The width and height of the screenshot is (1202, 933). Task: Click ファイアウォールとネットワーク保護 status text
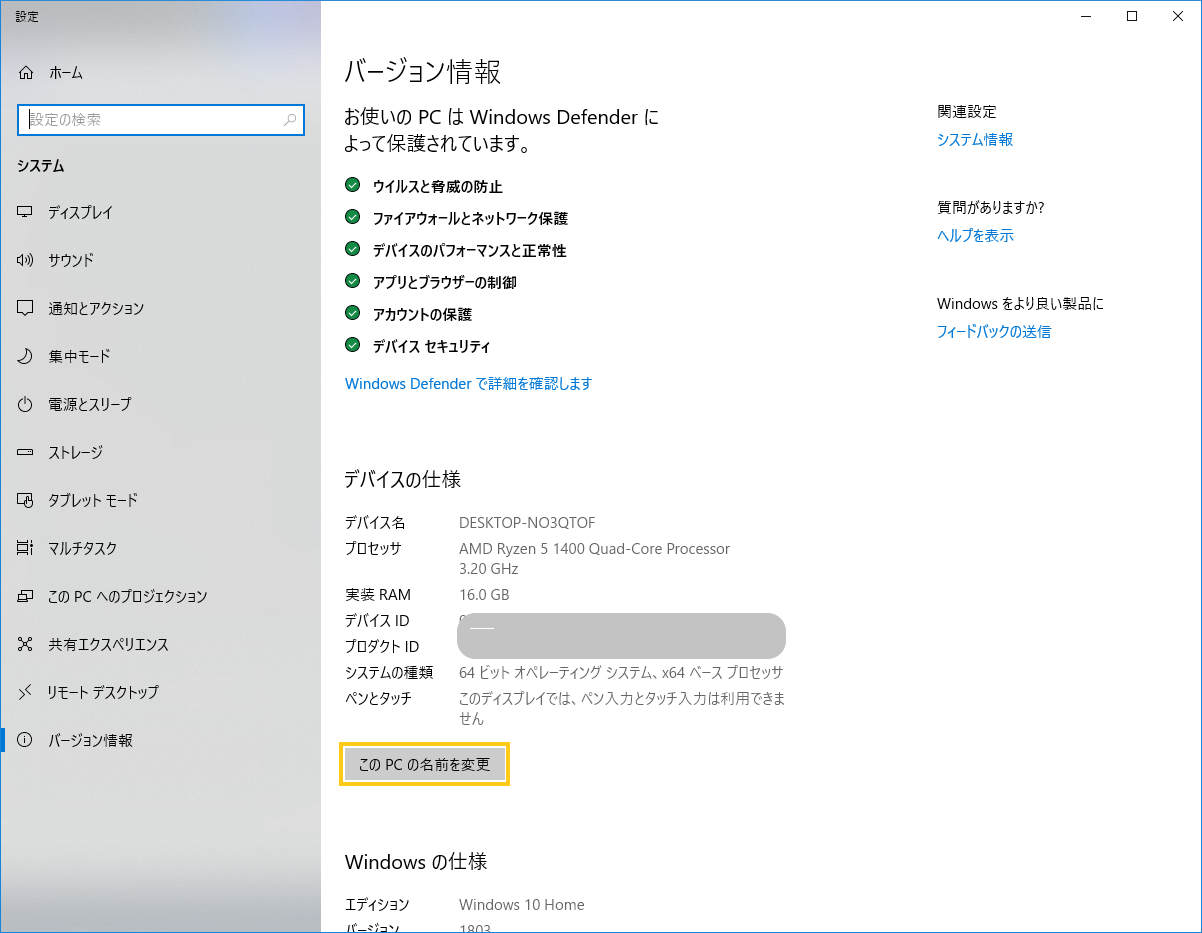(470, 219)
